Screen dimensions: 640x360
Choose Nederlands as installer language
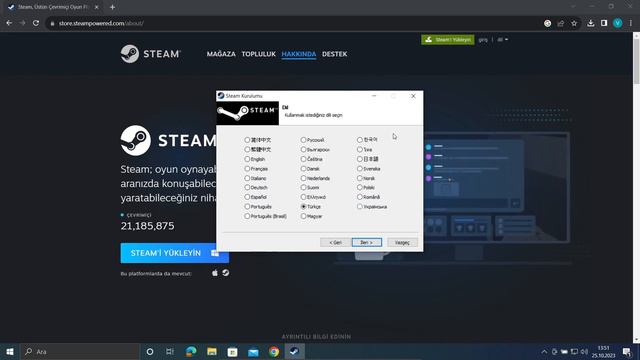303,178
